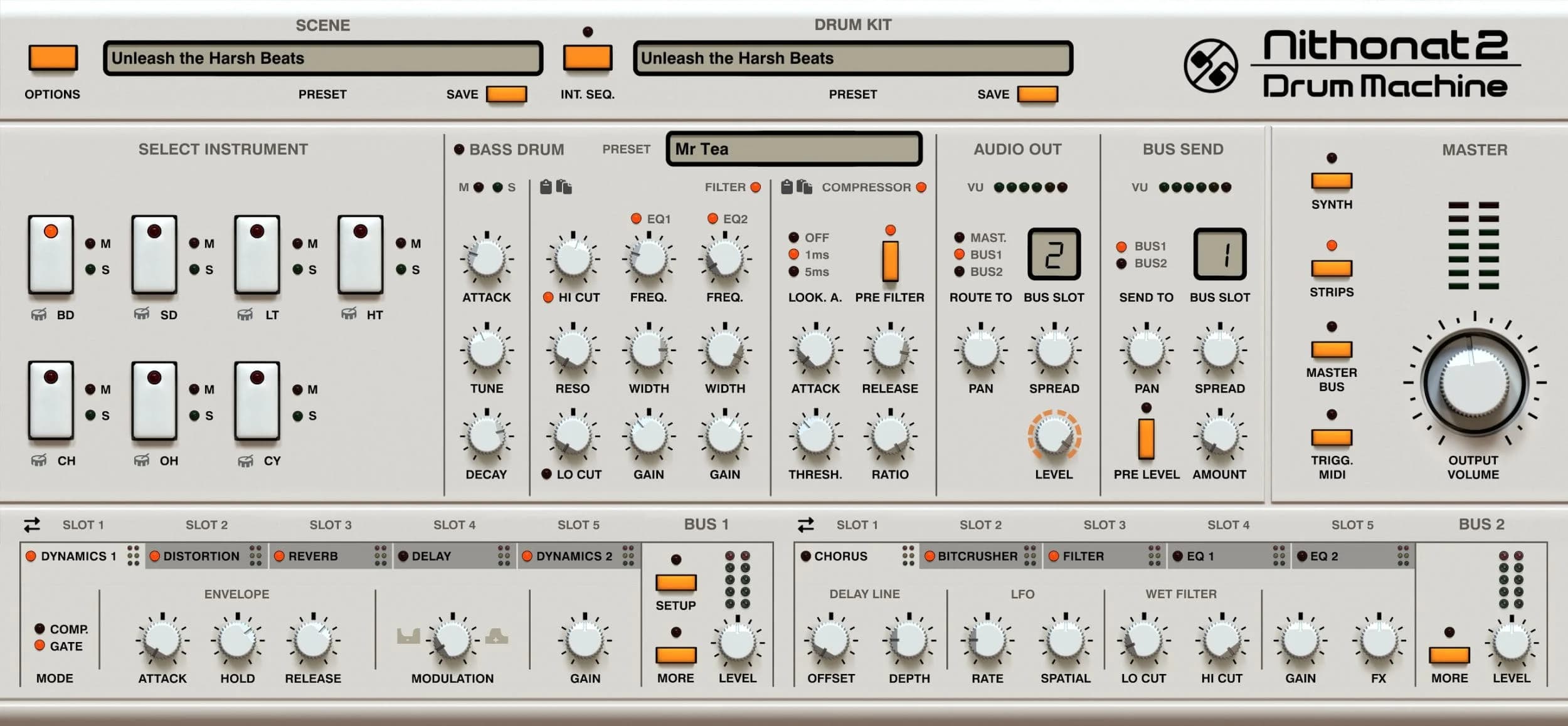Click the drag handle dots on the Reverb slot
This screenshot has width=1568, height=726.
[381, 555]
